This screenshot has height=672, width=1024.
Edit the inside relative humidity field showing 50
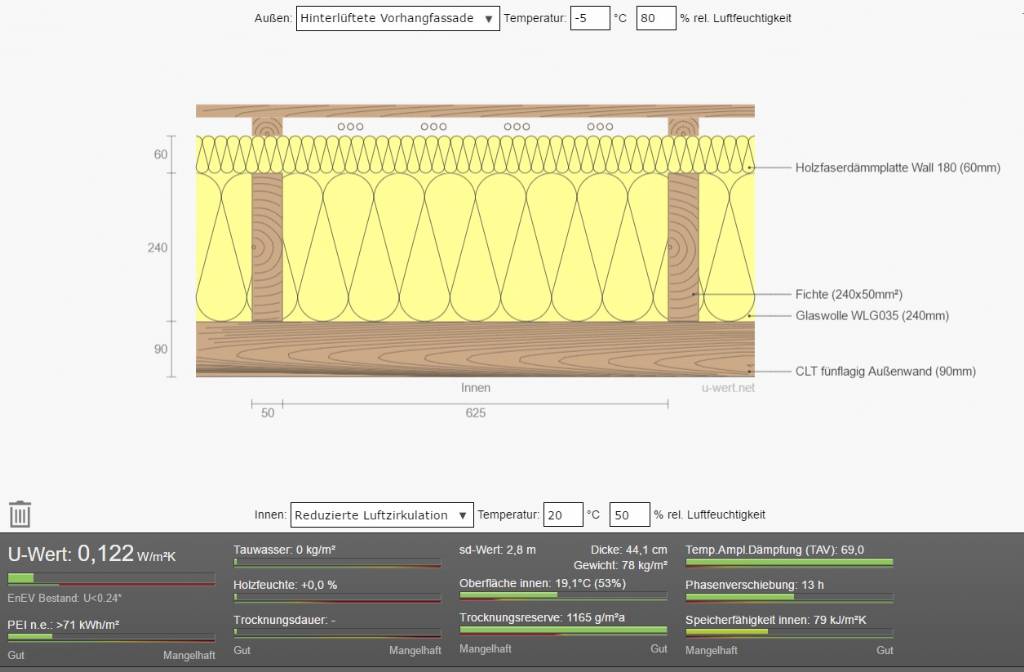[629, 515]
